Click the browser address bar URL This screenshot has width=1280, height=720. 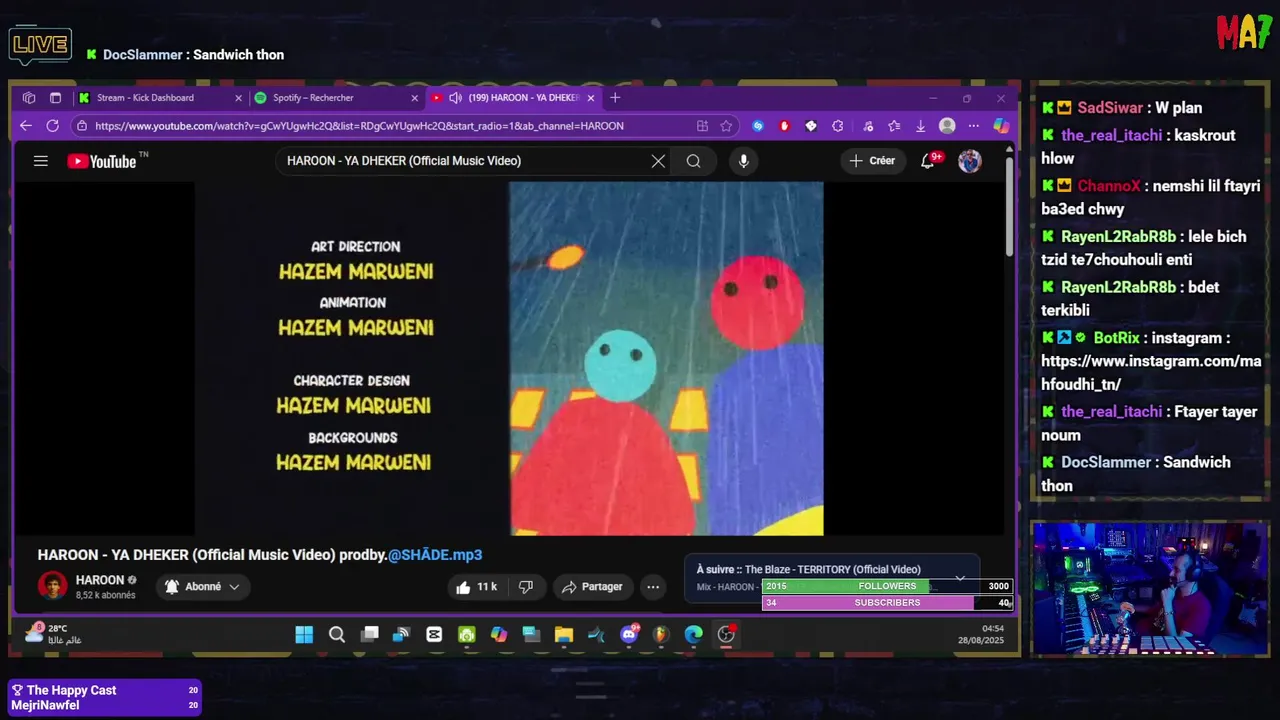360,126
